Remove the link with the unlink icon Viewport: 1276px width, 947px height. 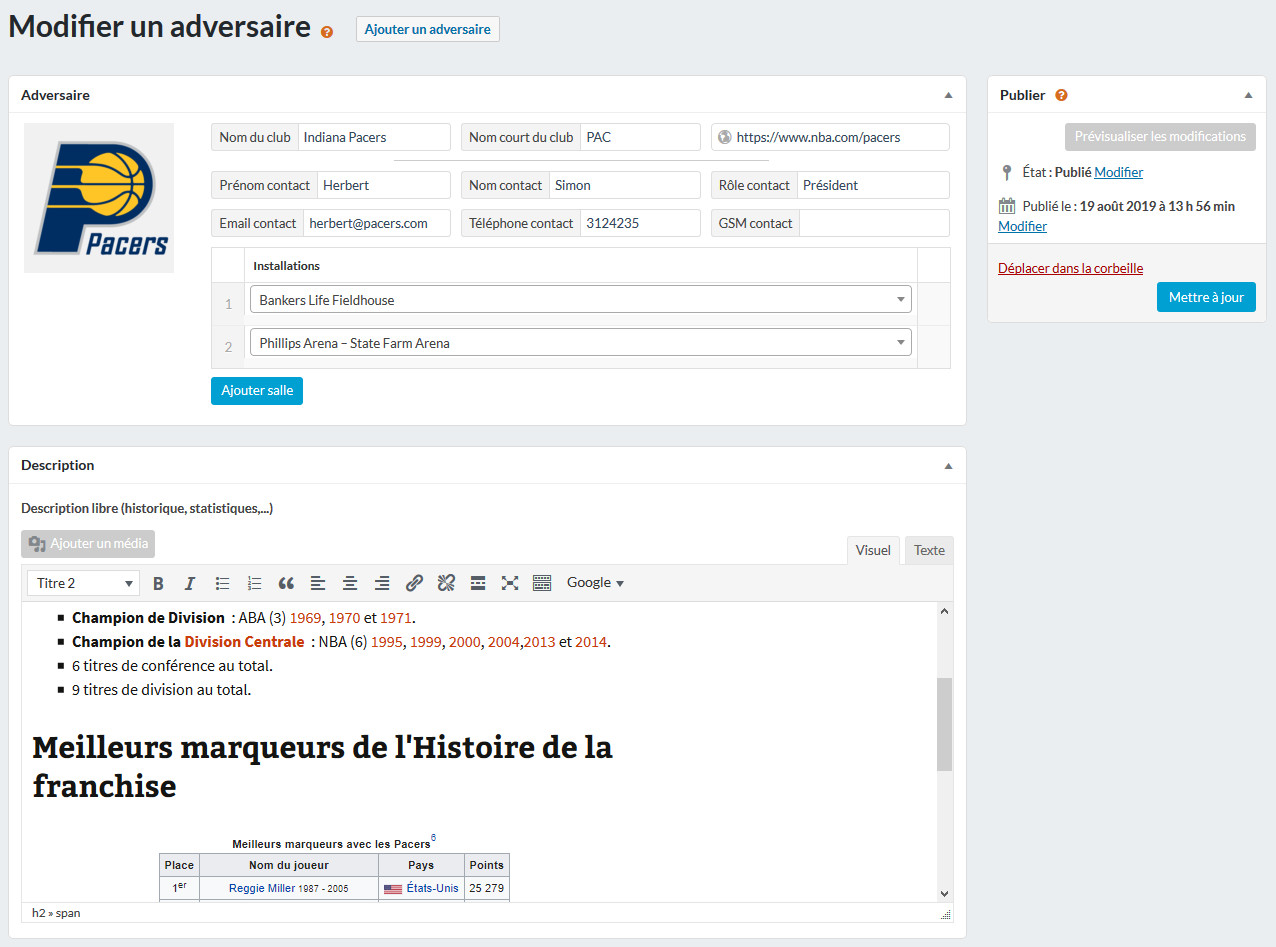click(x=446, y=583)
